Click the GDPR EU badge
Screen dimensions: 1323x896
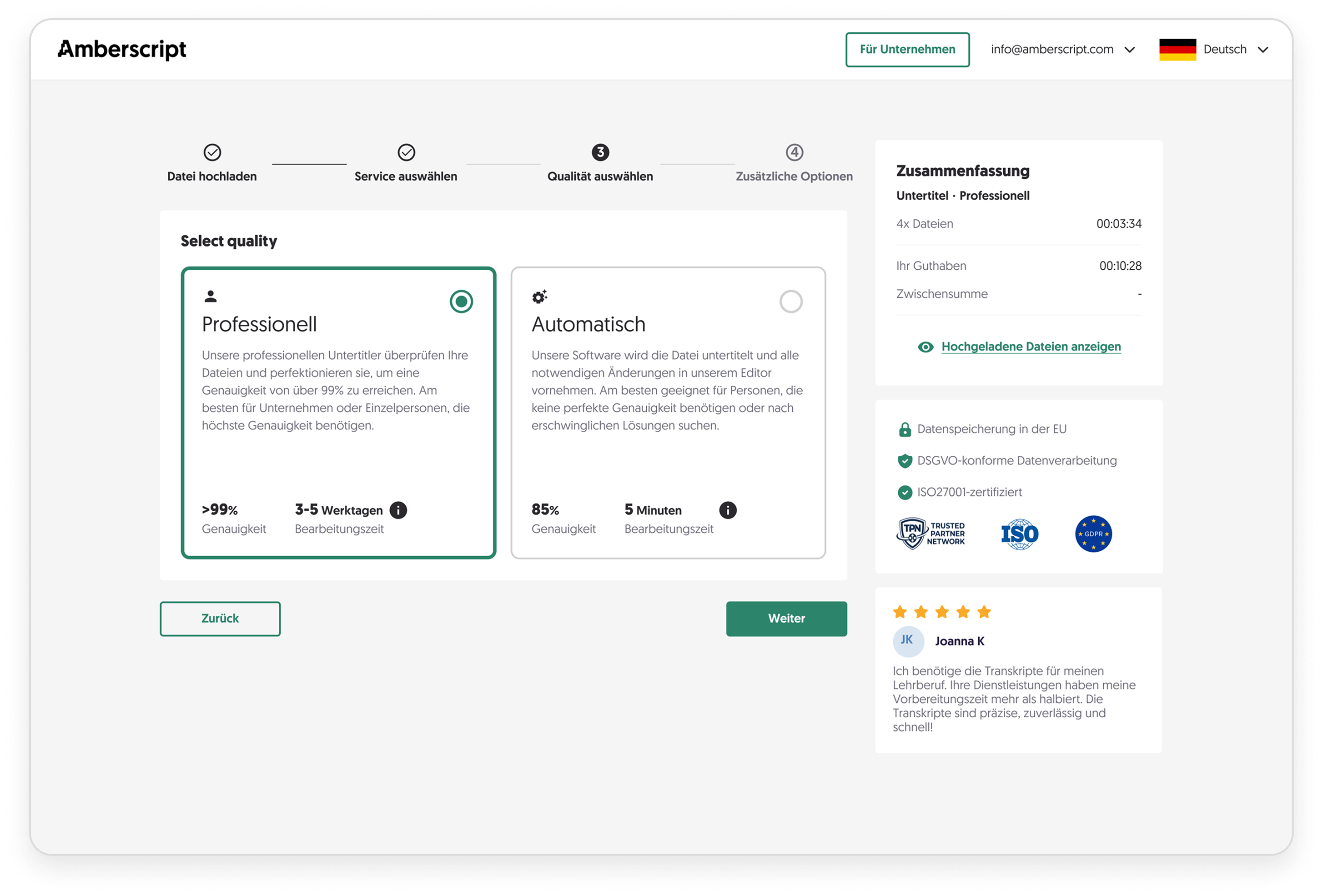(1092, 534)
